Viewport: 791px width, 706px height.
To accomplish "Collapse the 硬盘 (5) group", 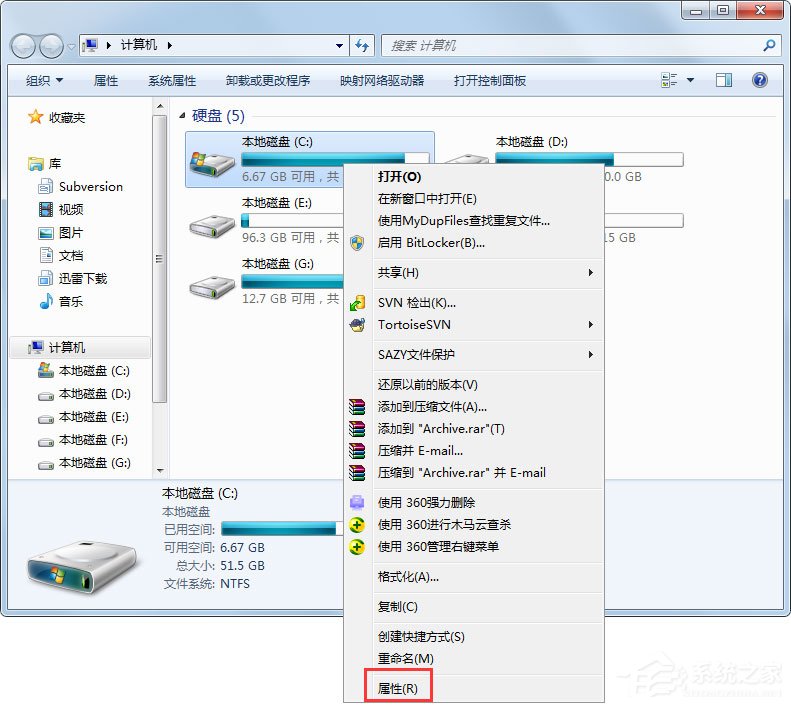I will pos(183,117).
